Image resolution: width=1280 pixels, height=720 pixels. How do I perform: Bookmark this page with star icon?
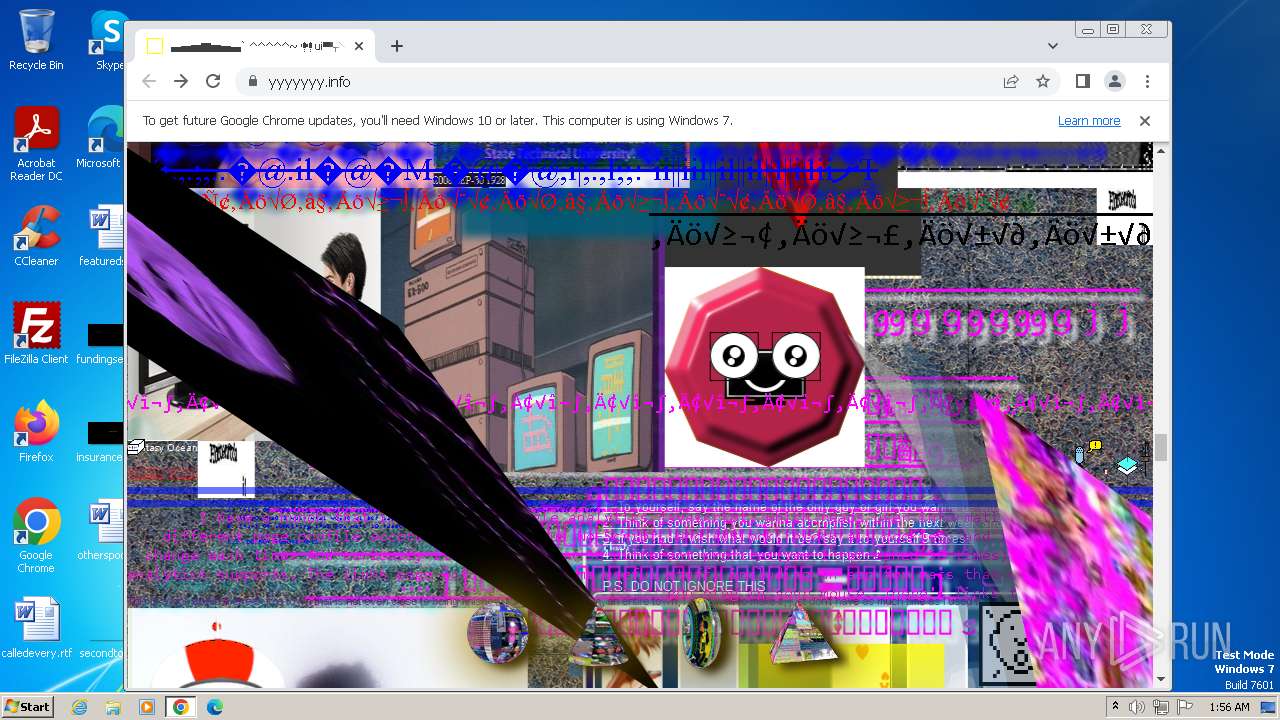click(1043, 81)
